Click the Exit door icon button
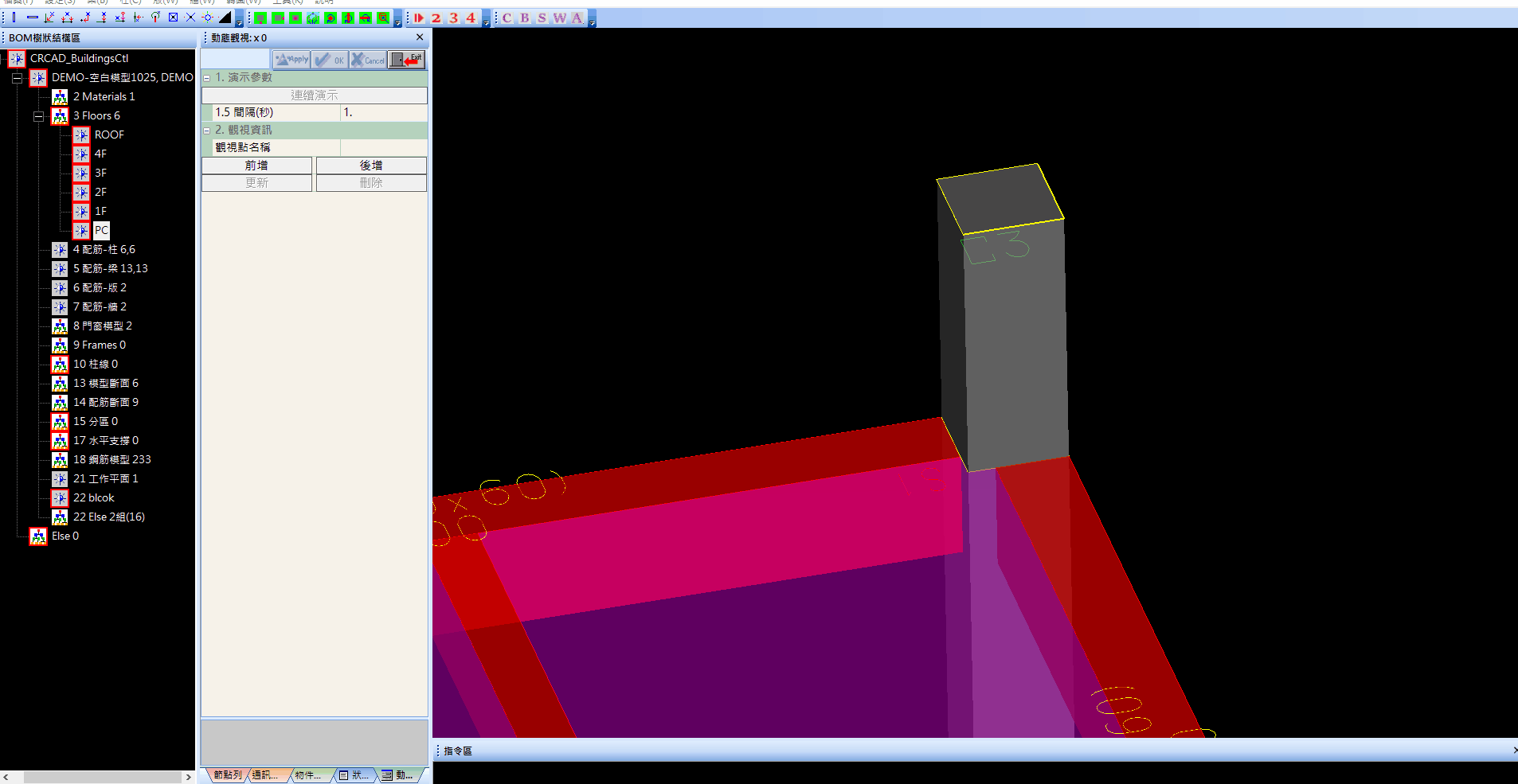1518x784 pixels. pos(406,60)
